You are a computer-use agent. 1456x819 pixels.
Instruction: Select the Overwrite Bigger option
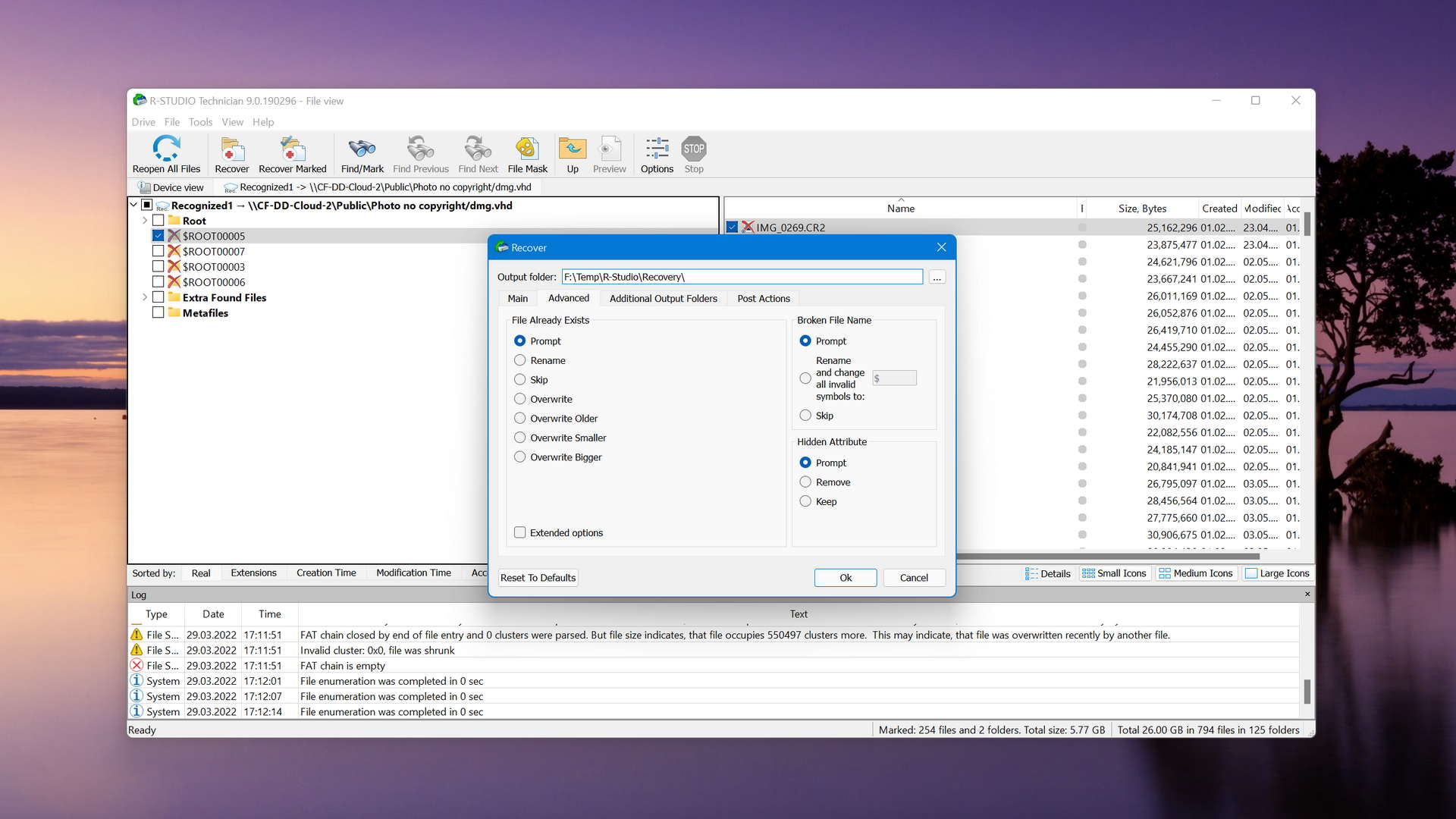(x=519, y=457)
